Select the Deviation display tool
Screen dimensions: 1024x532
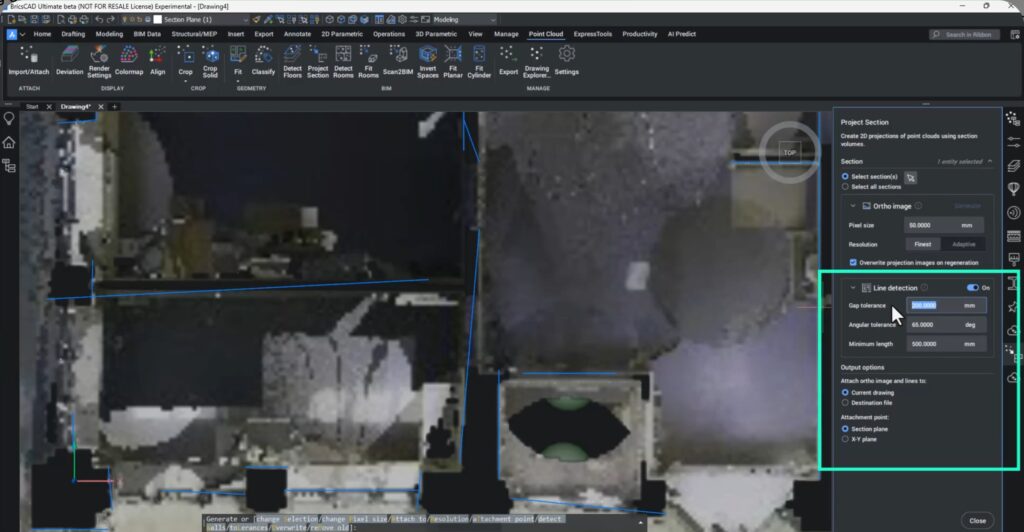[69, 61]
